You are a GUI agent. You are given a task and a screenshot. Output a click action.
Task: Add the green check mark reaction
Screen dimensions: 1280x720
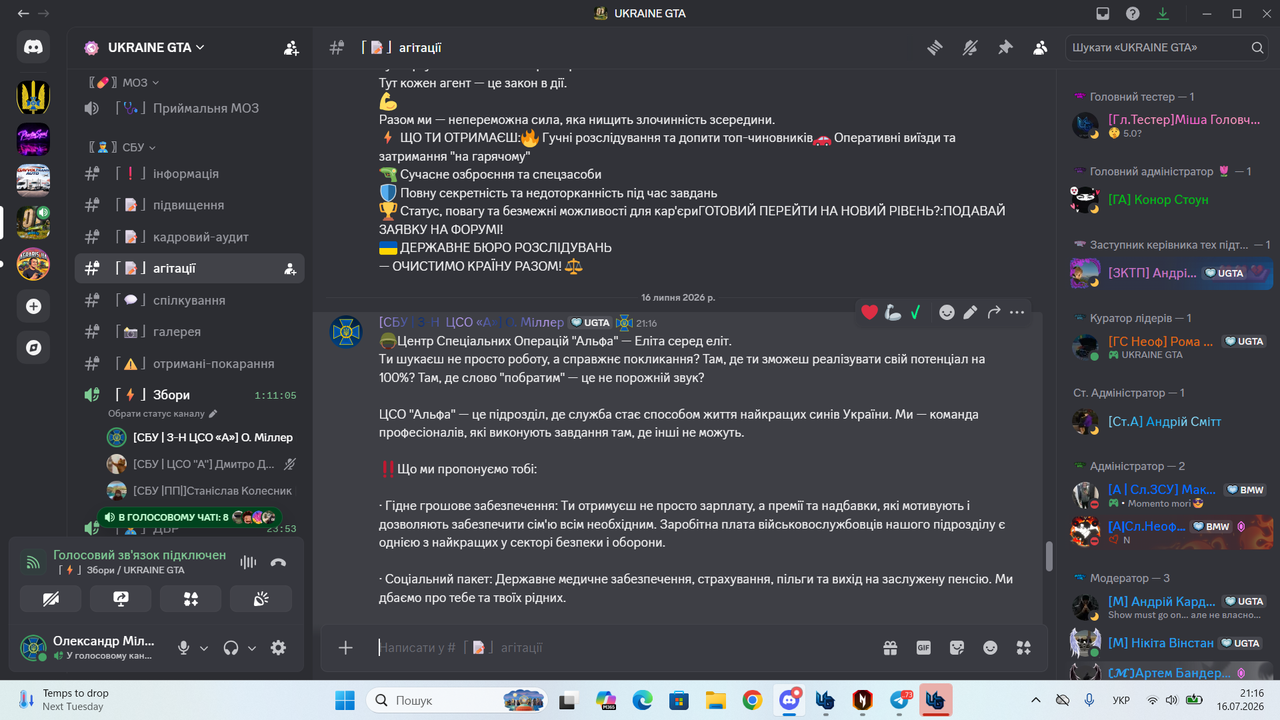click(x=915, y=312)
